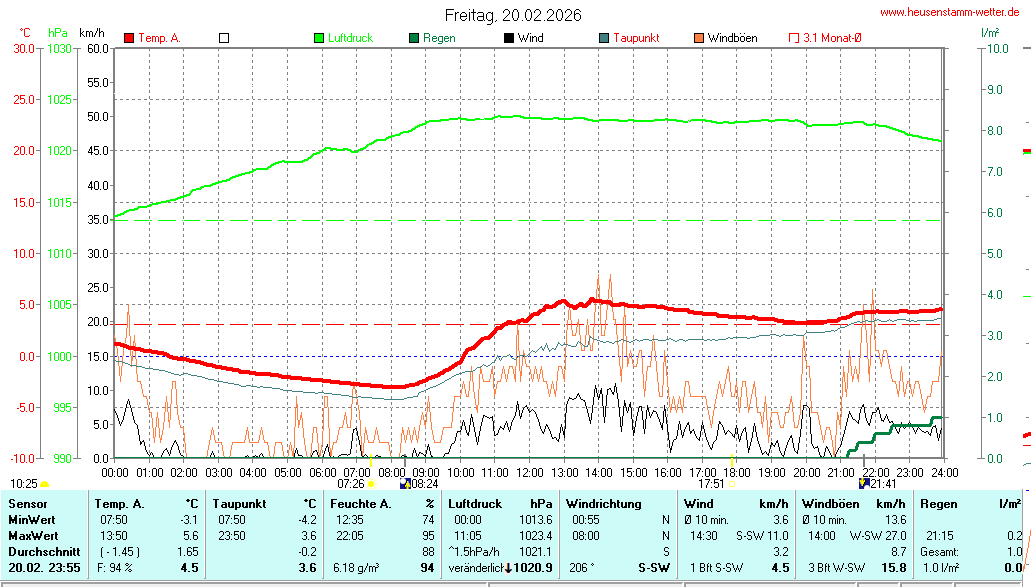
Task: Click the empty white legend box
Action: 224,38
